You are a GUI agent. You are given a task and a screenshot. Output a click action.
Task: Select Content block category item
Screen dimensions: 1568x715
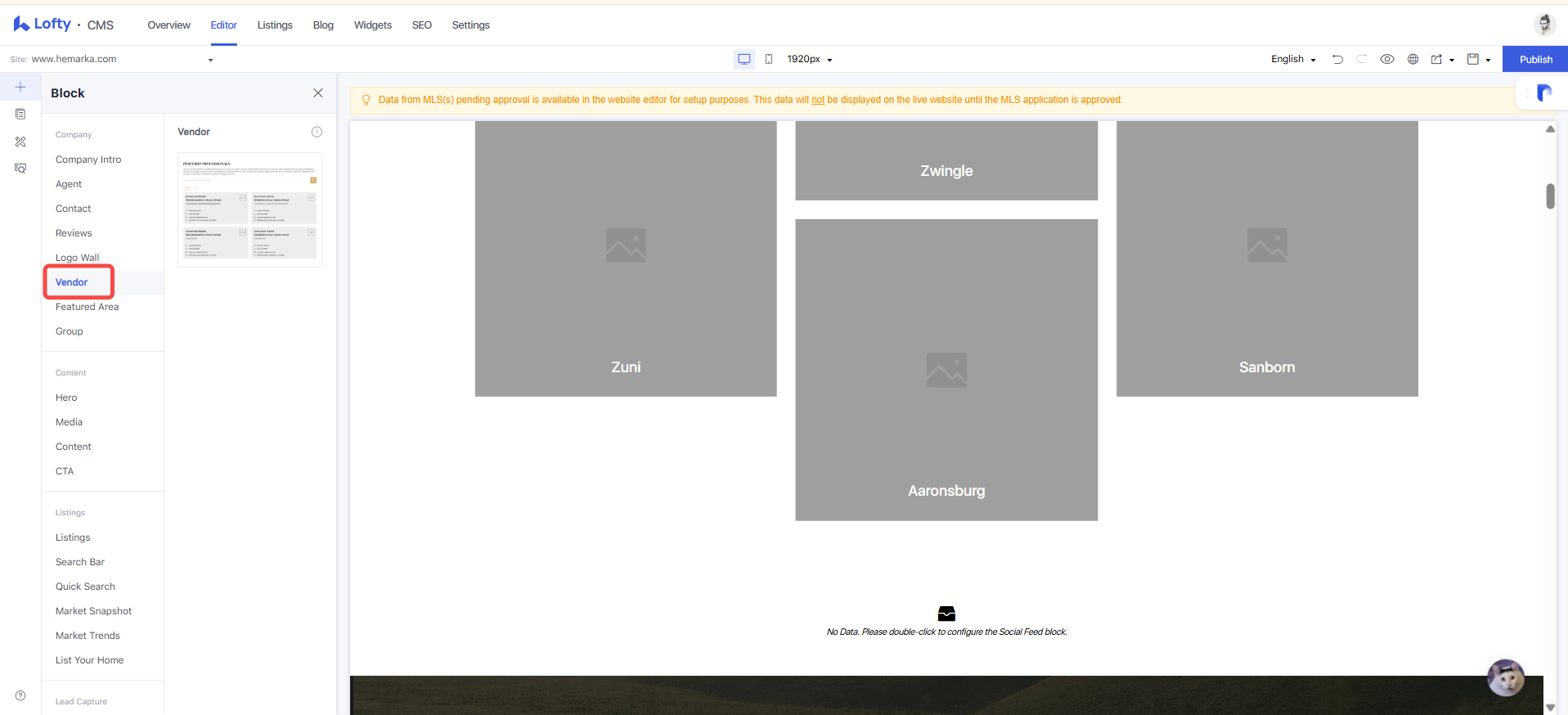(x=73, y=447)
